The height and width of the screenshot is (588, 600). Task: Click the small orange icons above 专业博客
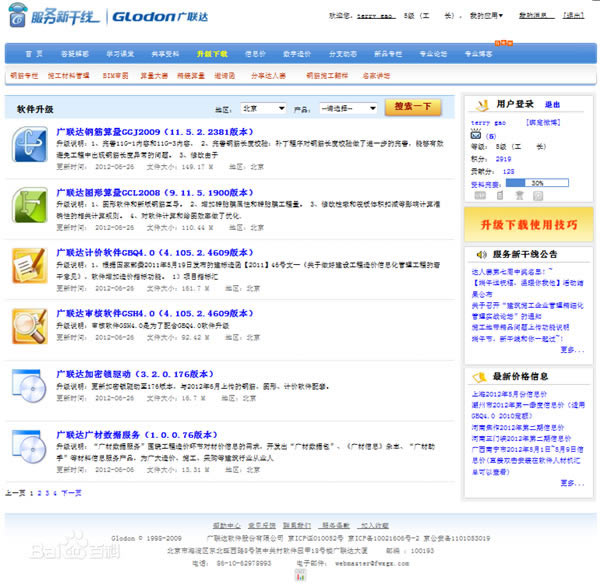tap(504, 43)
